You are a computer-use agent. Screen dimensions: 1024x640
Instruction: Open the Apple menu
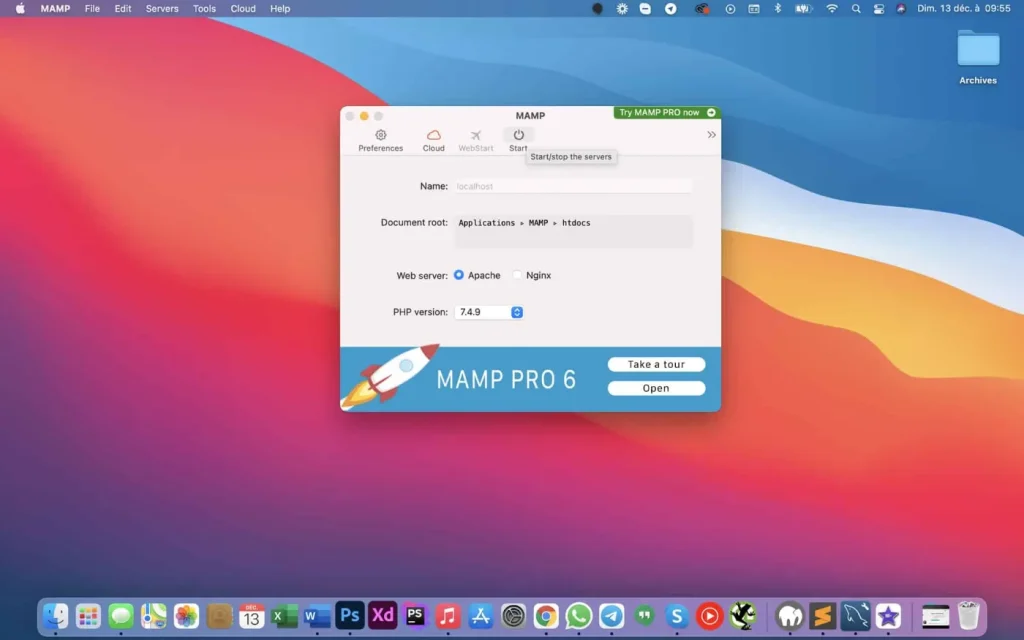tap(20, 8)
